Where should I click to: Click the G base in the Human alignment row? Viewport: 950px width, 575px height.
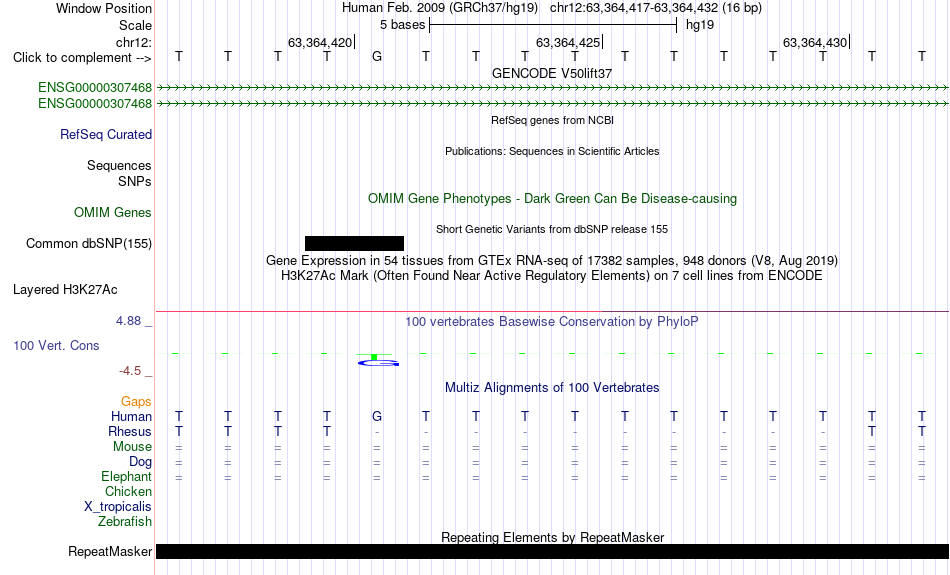(377, 416)
